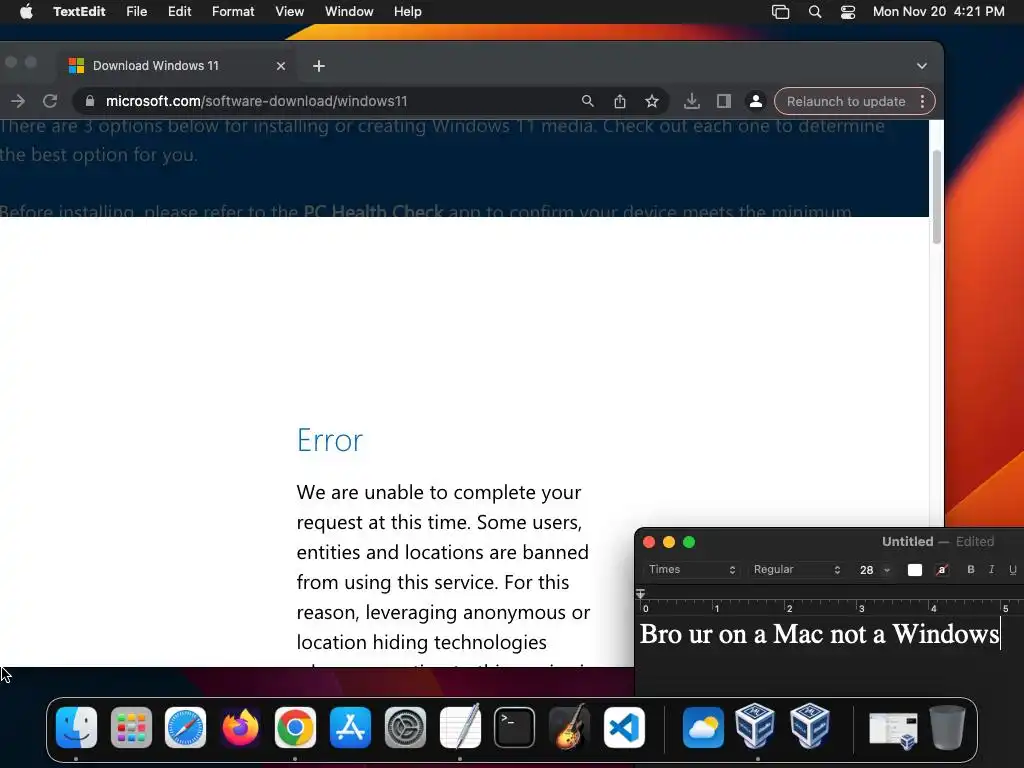The width and height of the screenshot is (1024, 768).
Task: Launch Safari from the Dock
Action: (185, 728)
